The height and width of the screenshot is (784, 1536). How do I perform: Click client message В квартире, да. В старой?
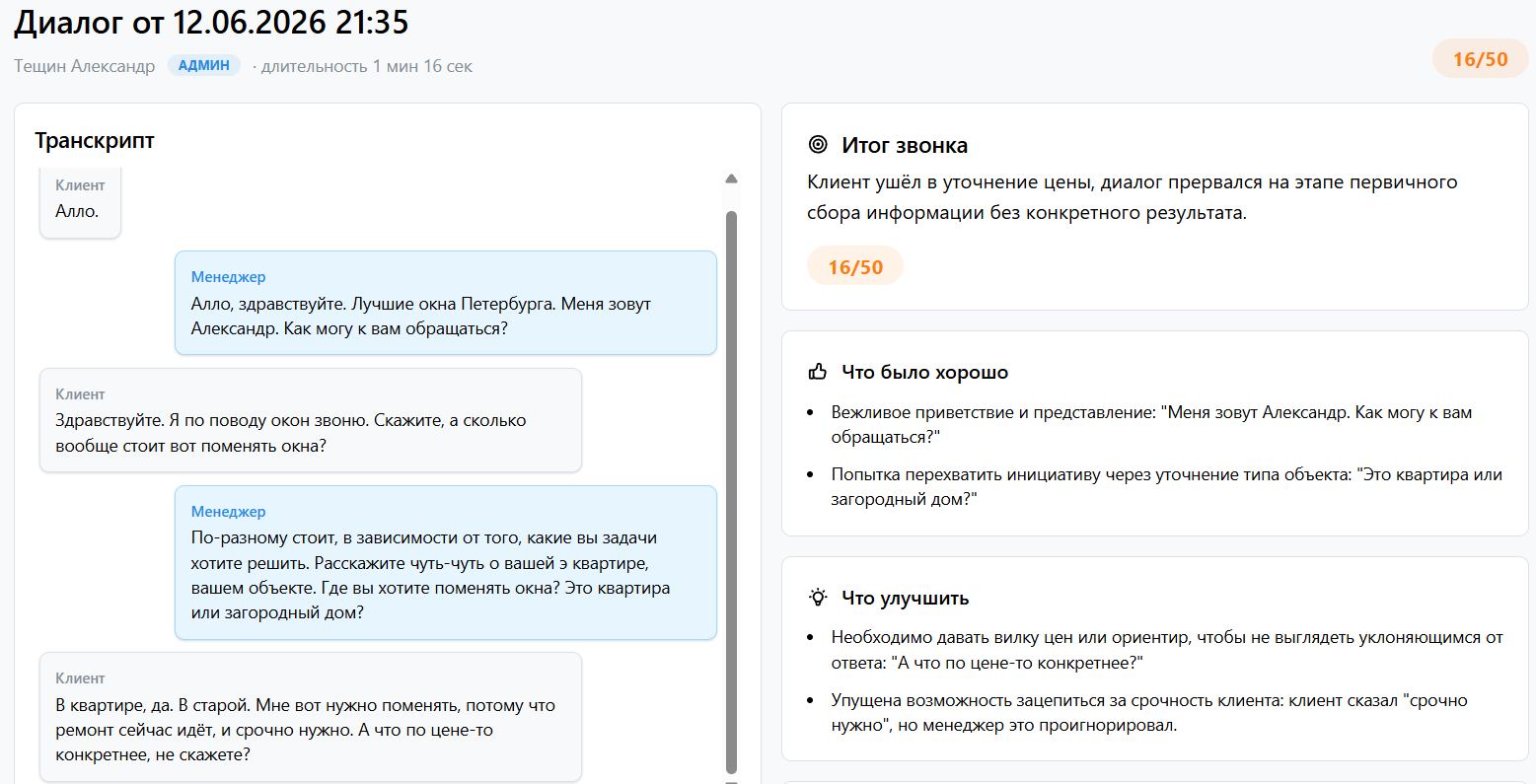311,717
